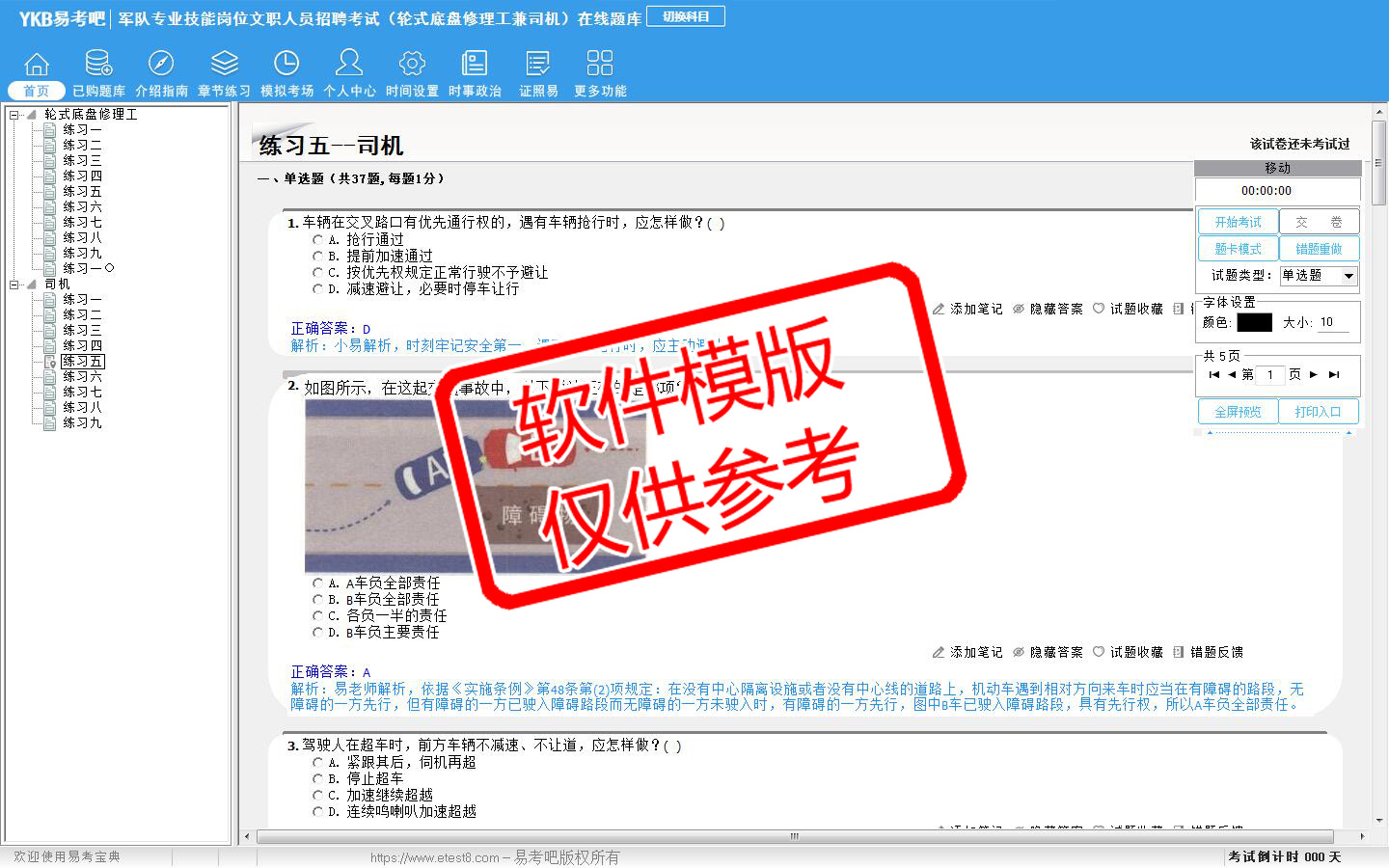Select 练习三 under 轮式底盘修理工

click(x=82, y=160)
